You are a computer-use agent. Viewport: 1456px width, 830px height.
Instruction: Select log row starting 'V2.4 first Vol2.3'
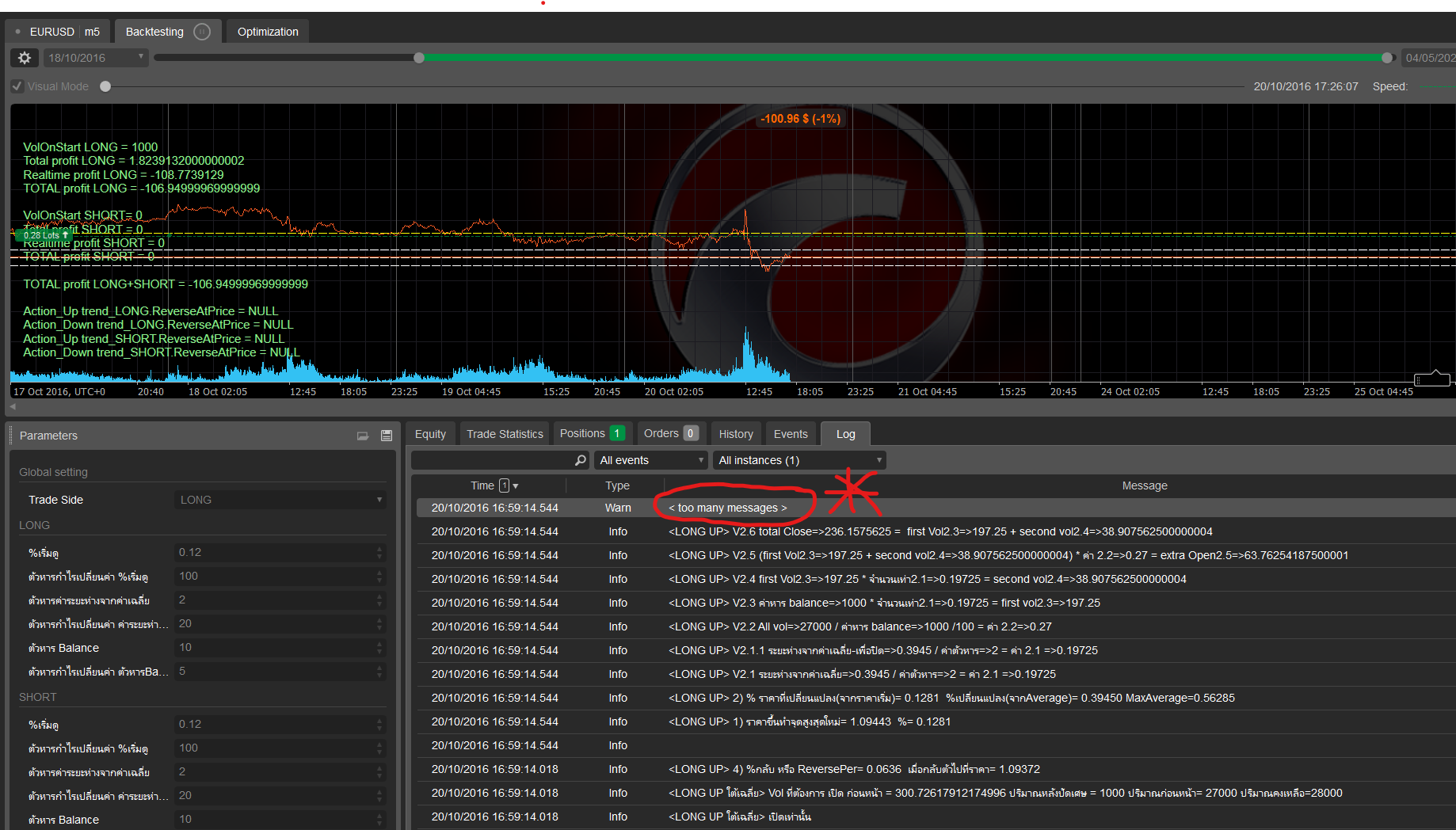[936, 579]
